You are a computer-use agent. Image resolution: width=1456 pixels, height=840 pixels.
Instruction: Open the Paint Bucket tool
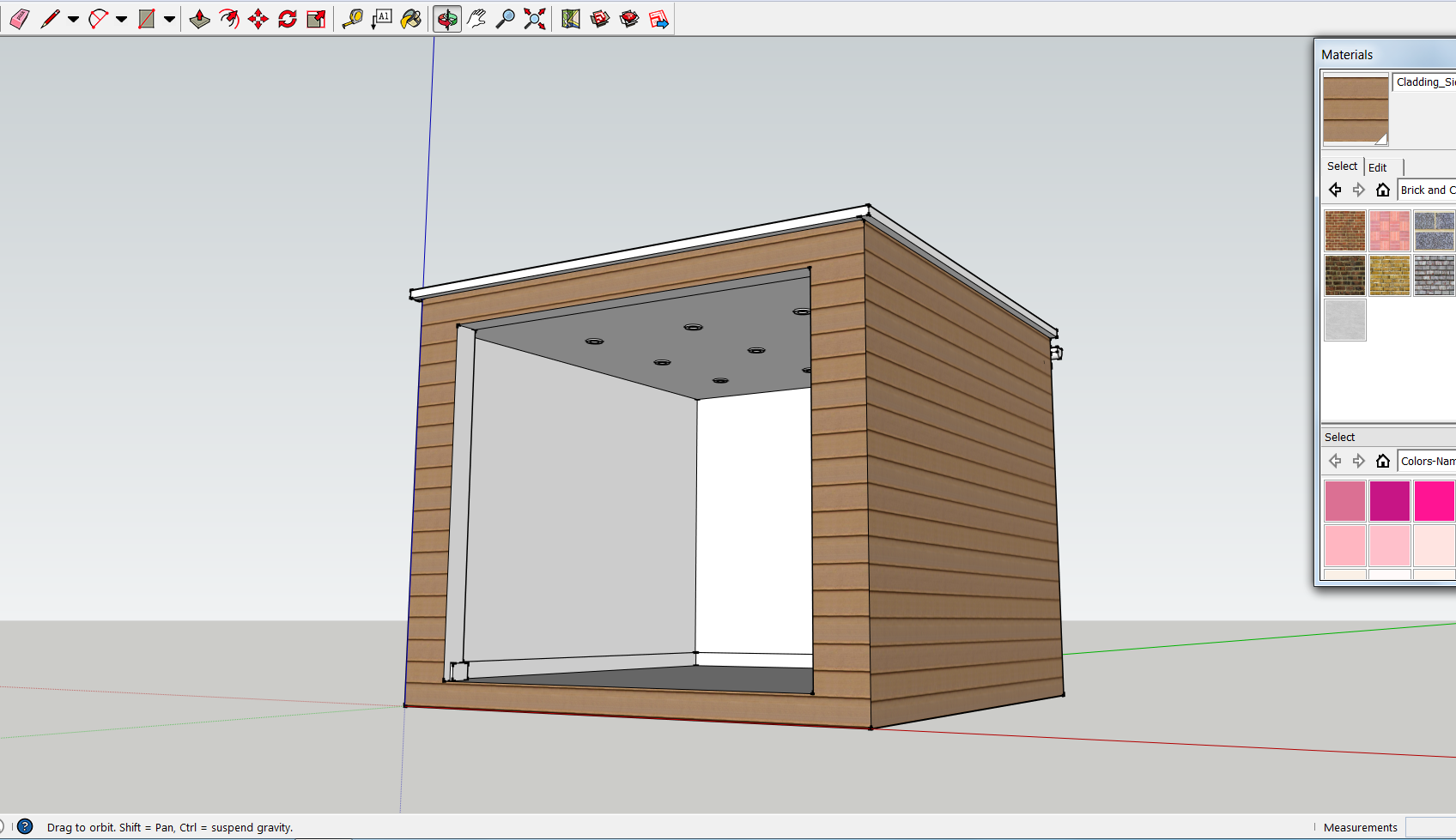(411, 19)
